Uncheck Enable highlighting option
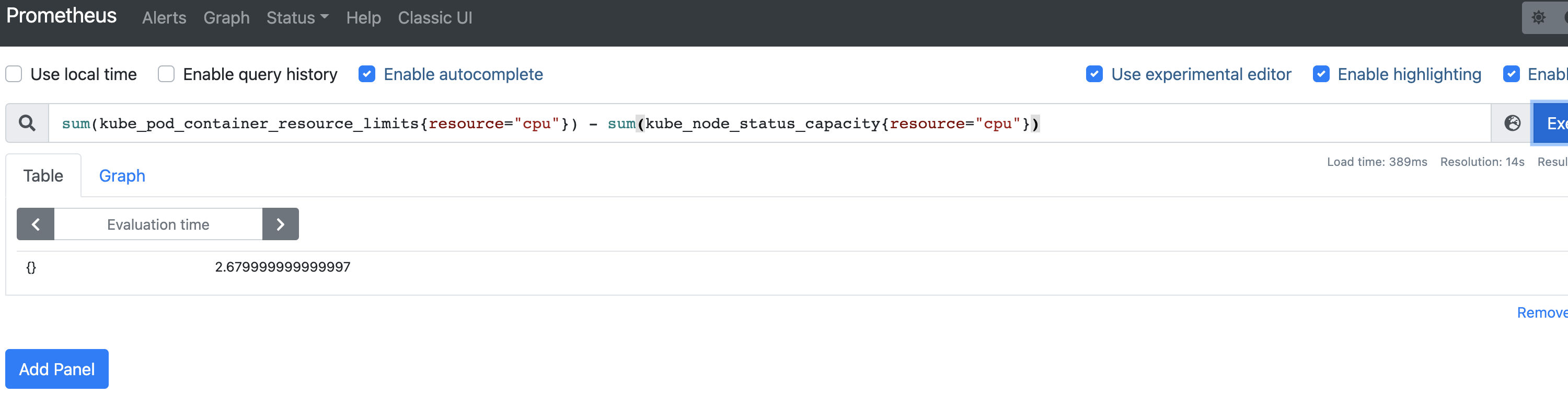Screen dimensions: 1568x393 [1321, 74]
